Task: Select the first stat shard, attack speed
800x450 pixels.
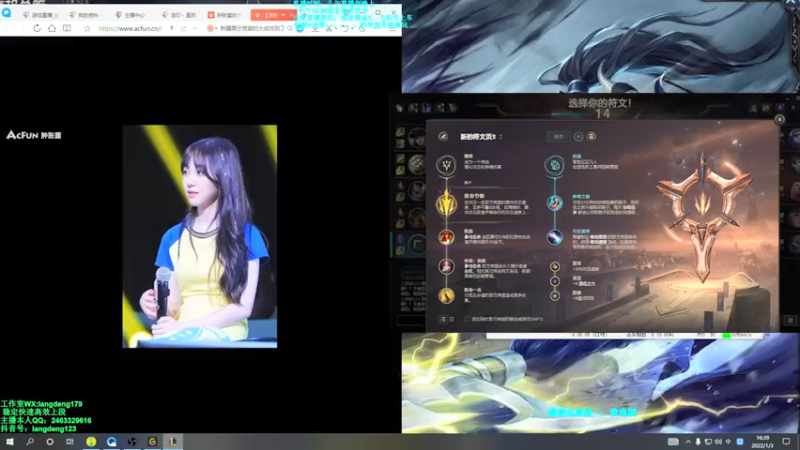Action: click(555, 266)
